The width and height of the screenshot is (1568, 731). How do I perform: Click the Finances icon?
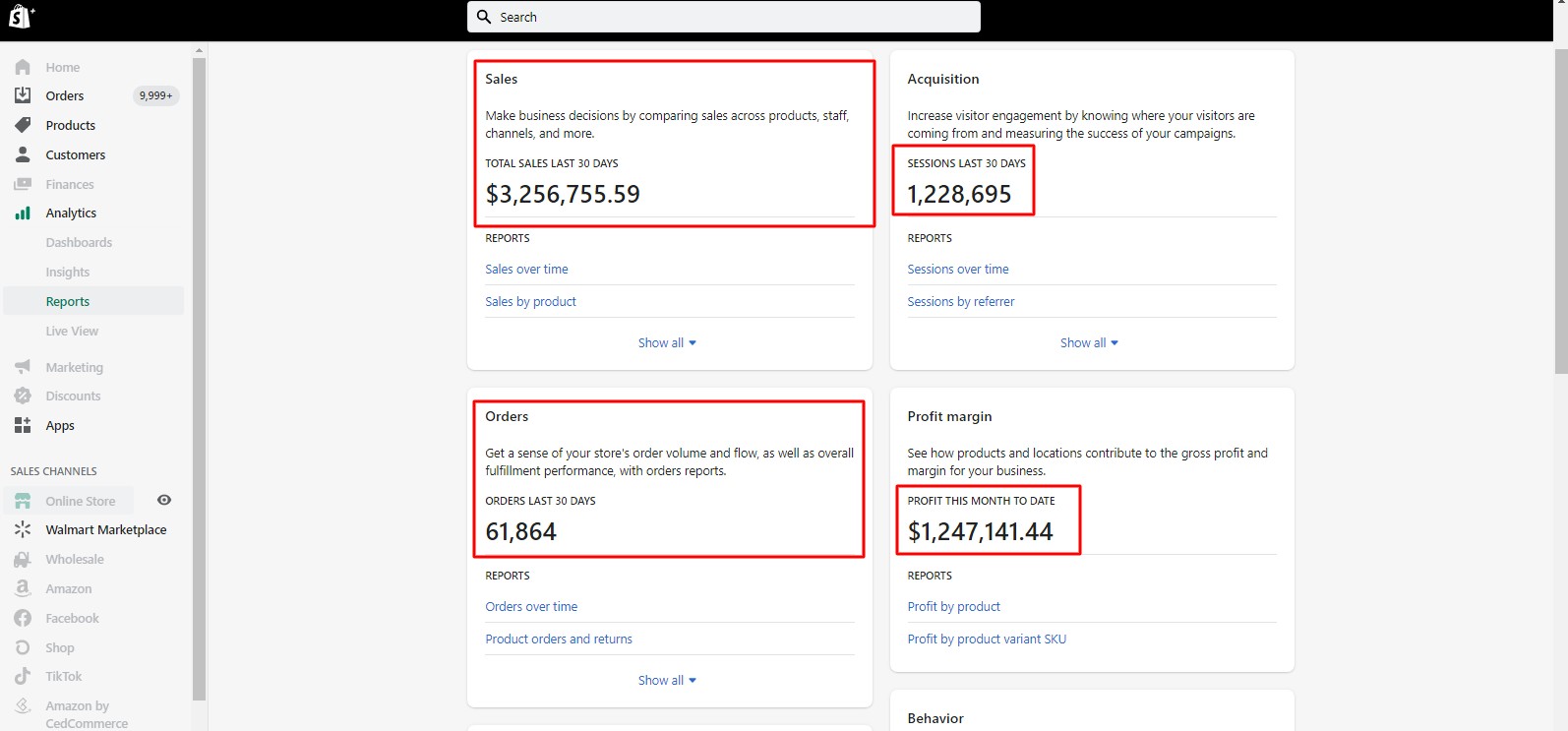point(23,184)
